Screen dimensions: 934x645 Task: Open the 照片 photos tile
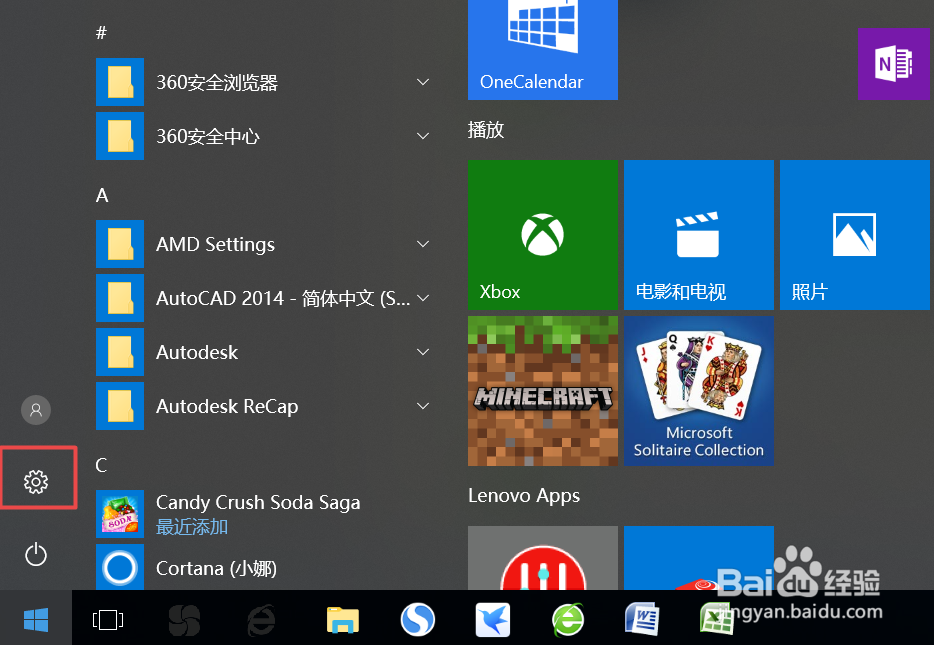click(855, 235)
